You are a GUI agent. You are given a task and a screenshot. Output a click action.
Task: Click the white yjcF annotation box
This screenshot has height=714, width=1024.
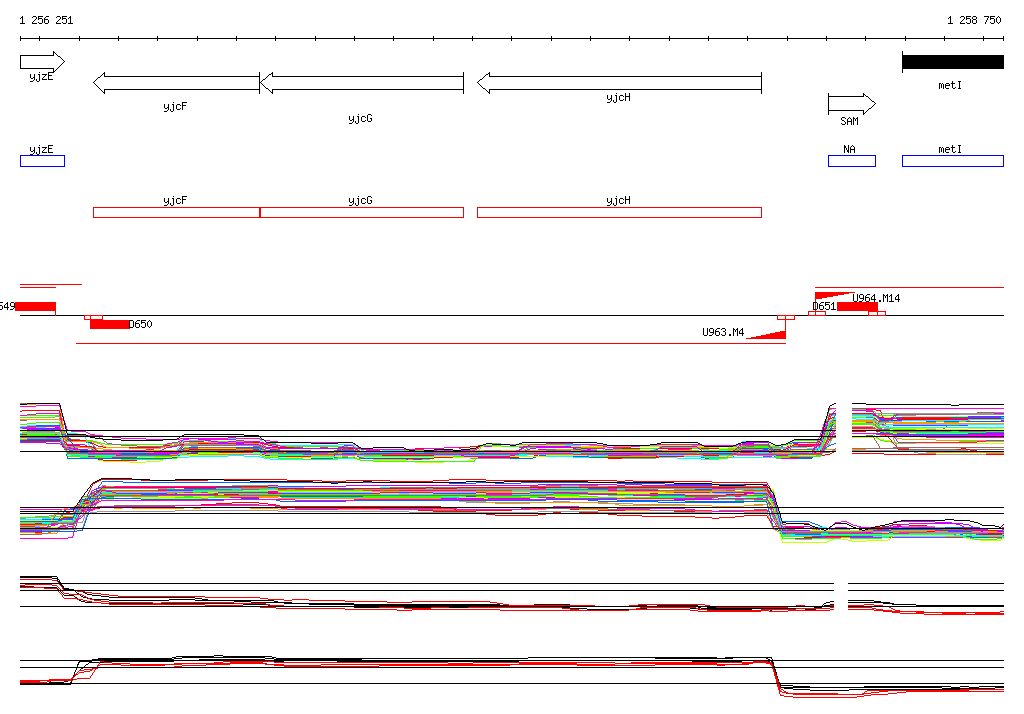176,212
